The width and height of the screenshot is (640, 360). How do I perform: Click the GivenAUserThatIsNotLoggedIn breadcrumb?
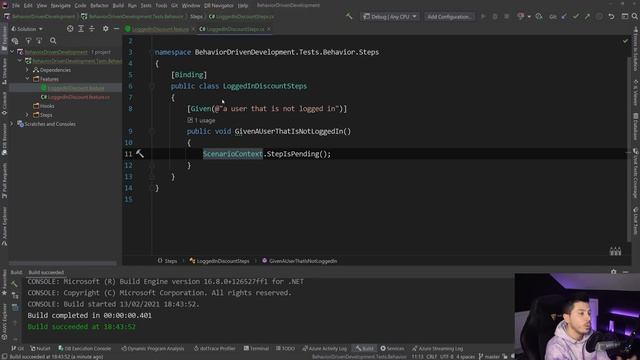(x=300, y=261)
